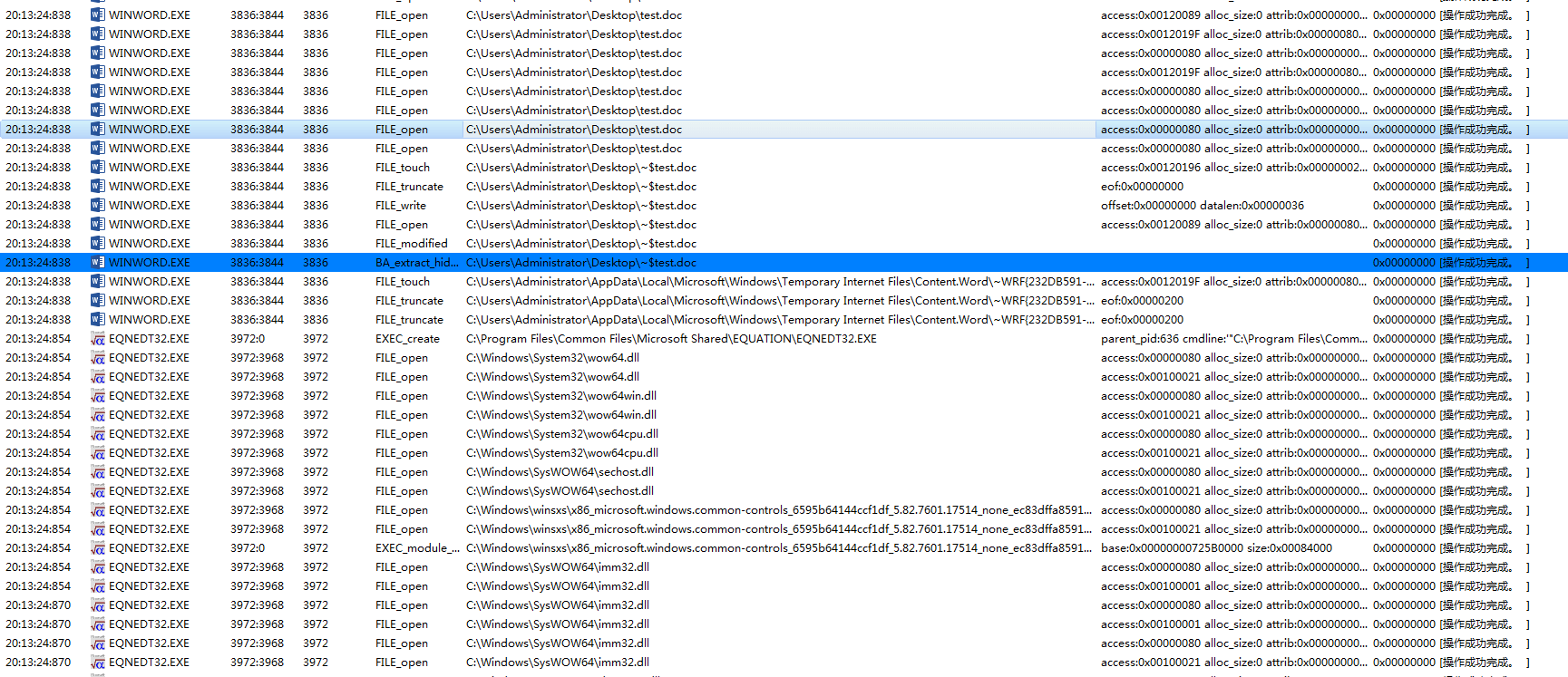Click the EQNEDT32 icon on the wow64win.dll access:0x00100021 row
The height and width of the screenshot is (677, 1568).
97,414
